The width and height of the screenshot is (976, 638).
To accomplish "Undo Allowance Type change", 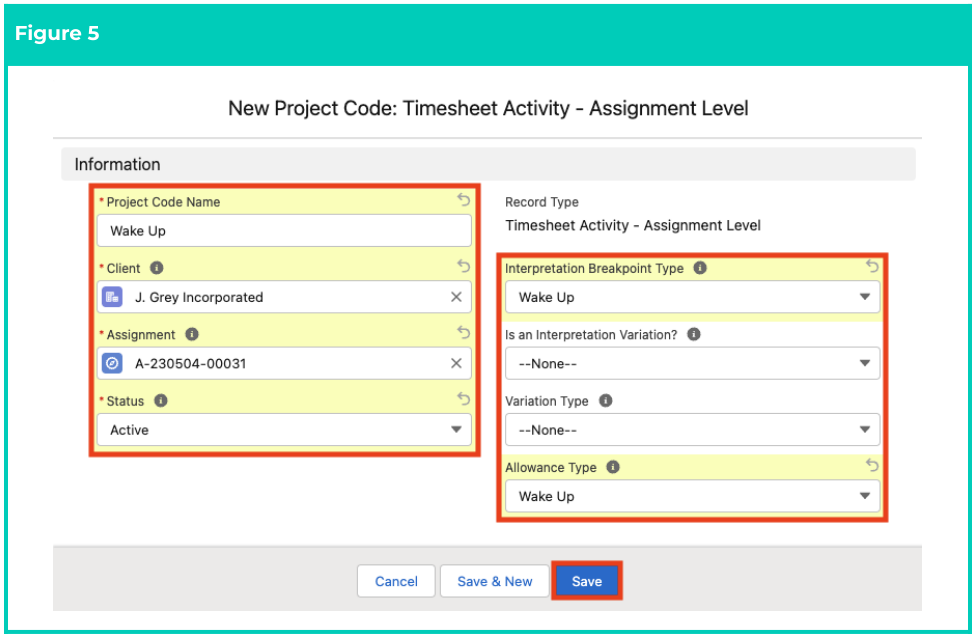I will (872, 465).
